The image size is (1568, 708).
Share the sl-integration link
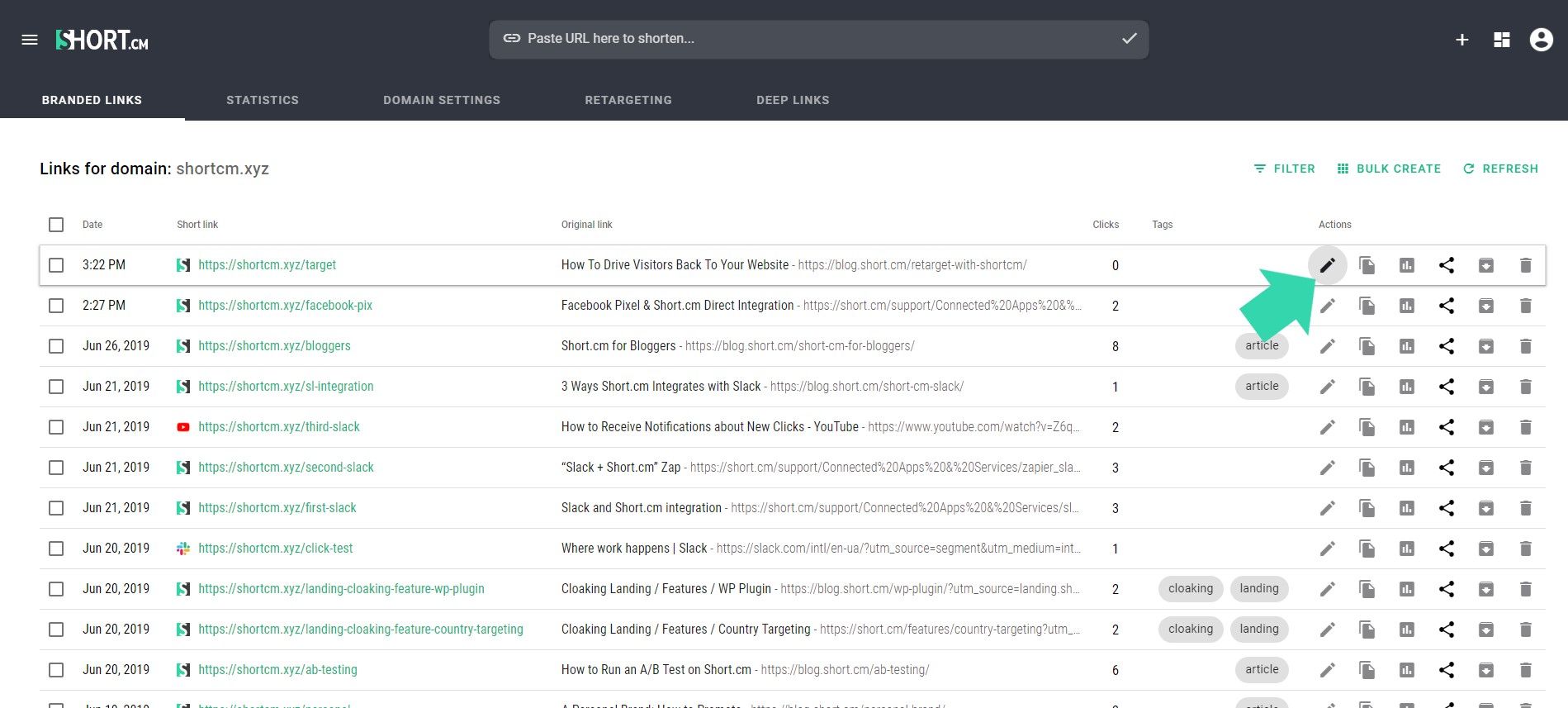pos(1447,387)
